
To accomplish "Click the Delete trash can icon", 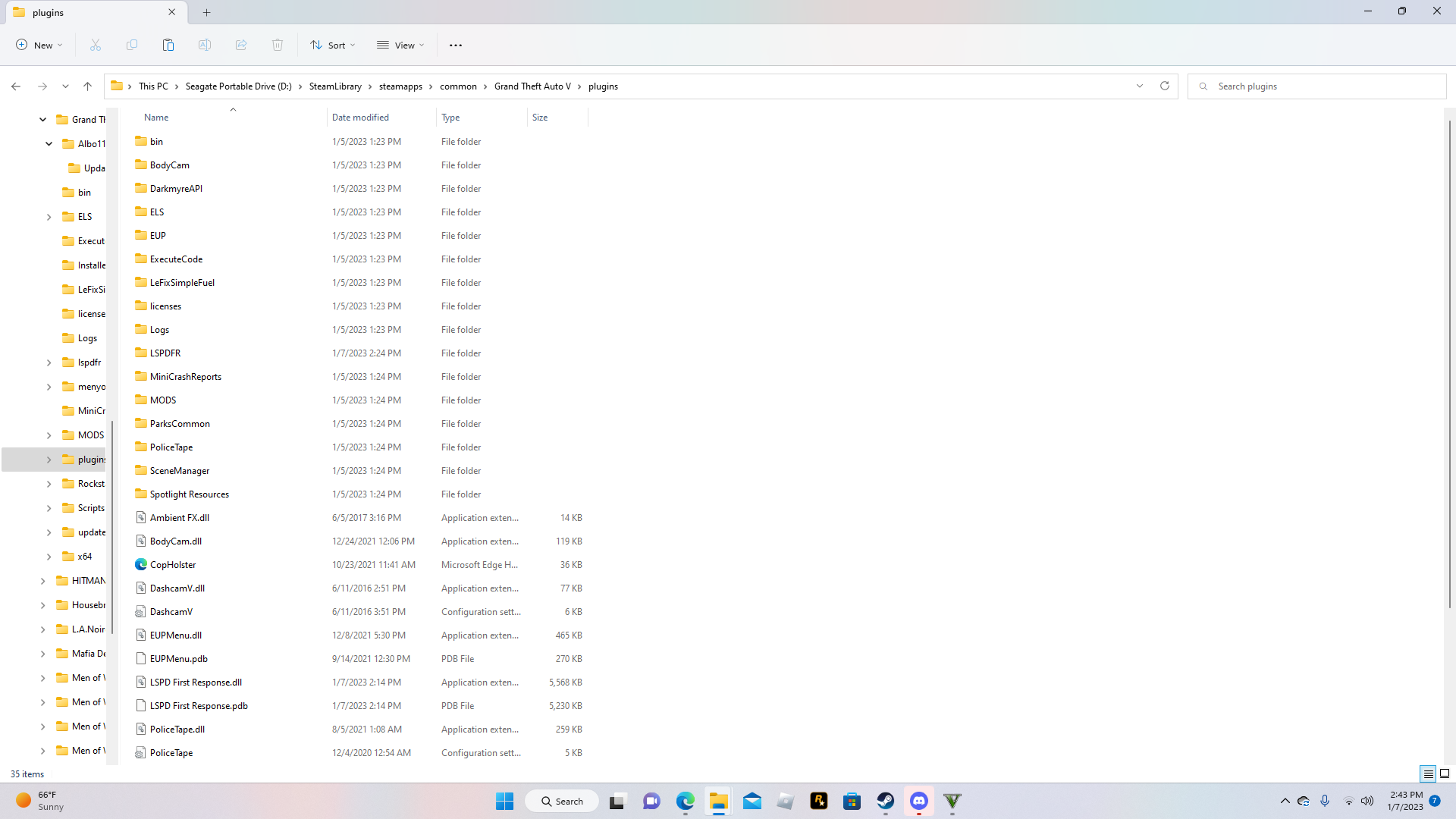I will (278, 45).
